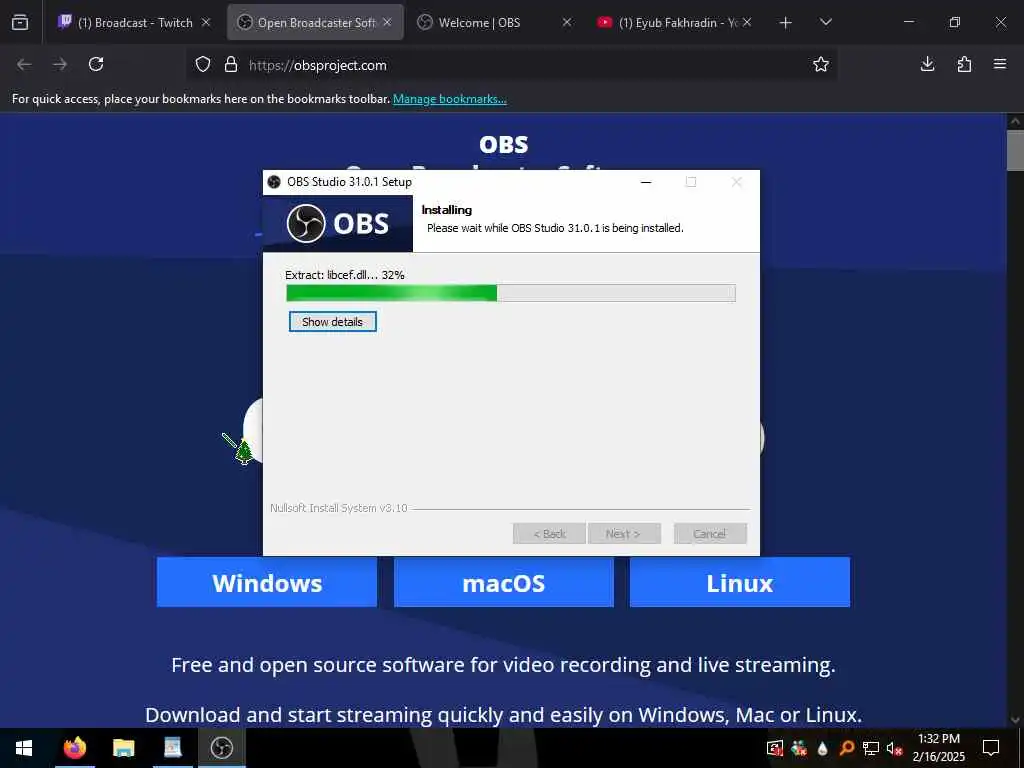The width and height of the screenshot is (1024, 768).
Task: Download OBS for Windows
Action: click(x=267, y=582)
